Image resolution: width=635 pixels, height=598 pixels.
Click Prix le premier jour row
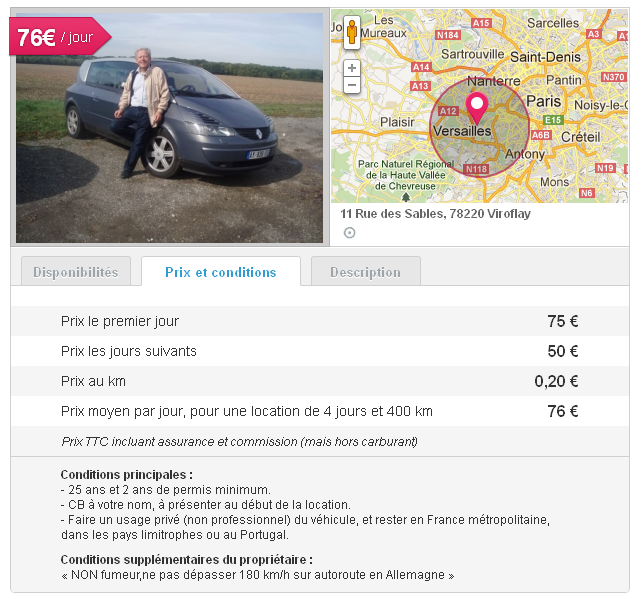coord(320,321)
